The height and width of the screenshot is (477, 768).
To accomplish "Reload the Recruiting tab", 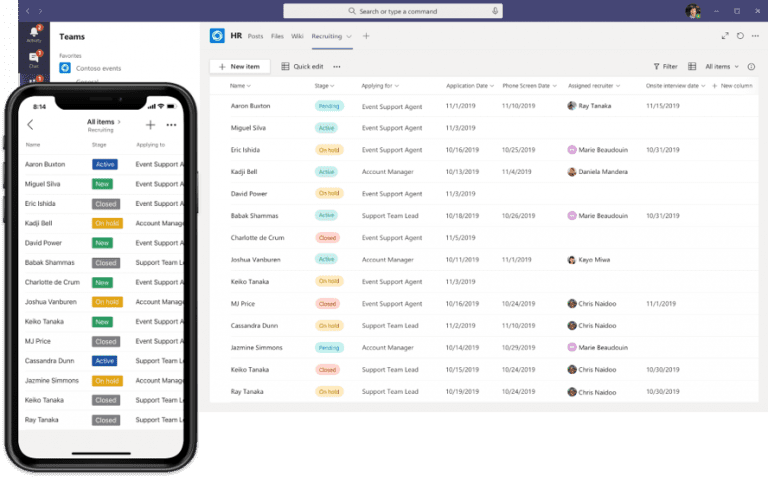I will (739, 36).
